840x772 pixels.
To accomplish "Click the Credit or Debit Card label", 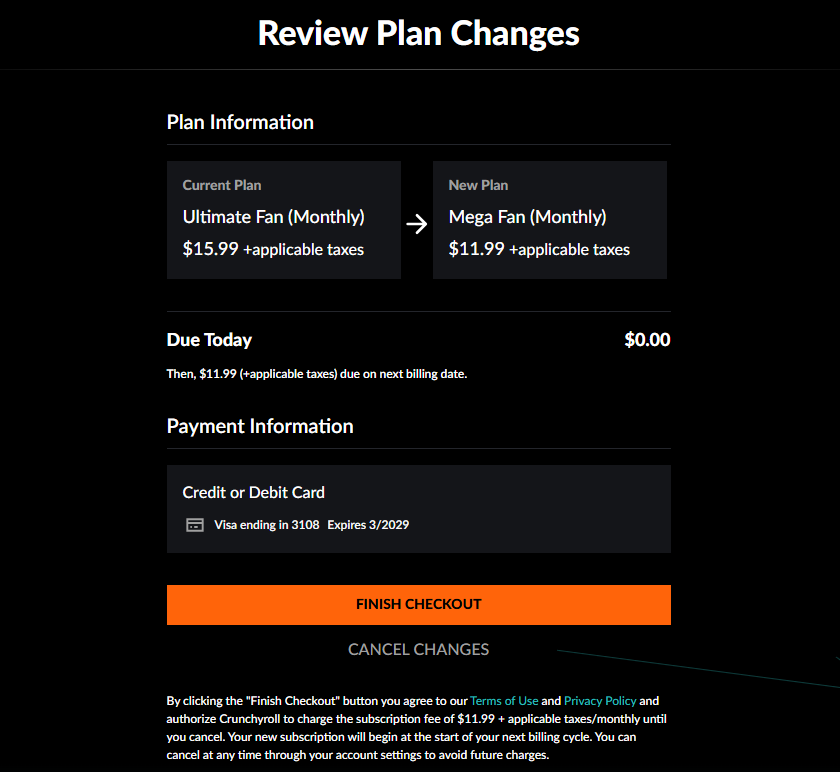I will coord(253,492).
